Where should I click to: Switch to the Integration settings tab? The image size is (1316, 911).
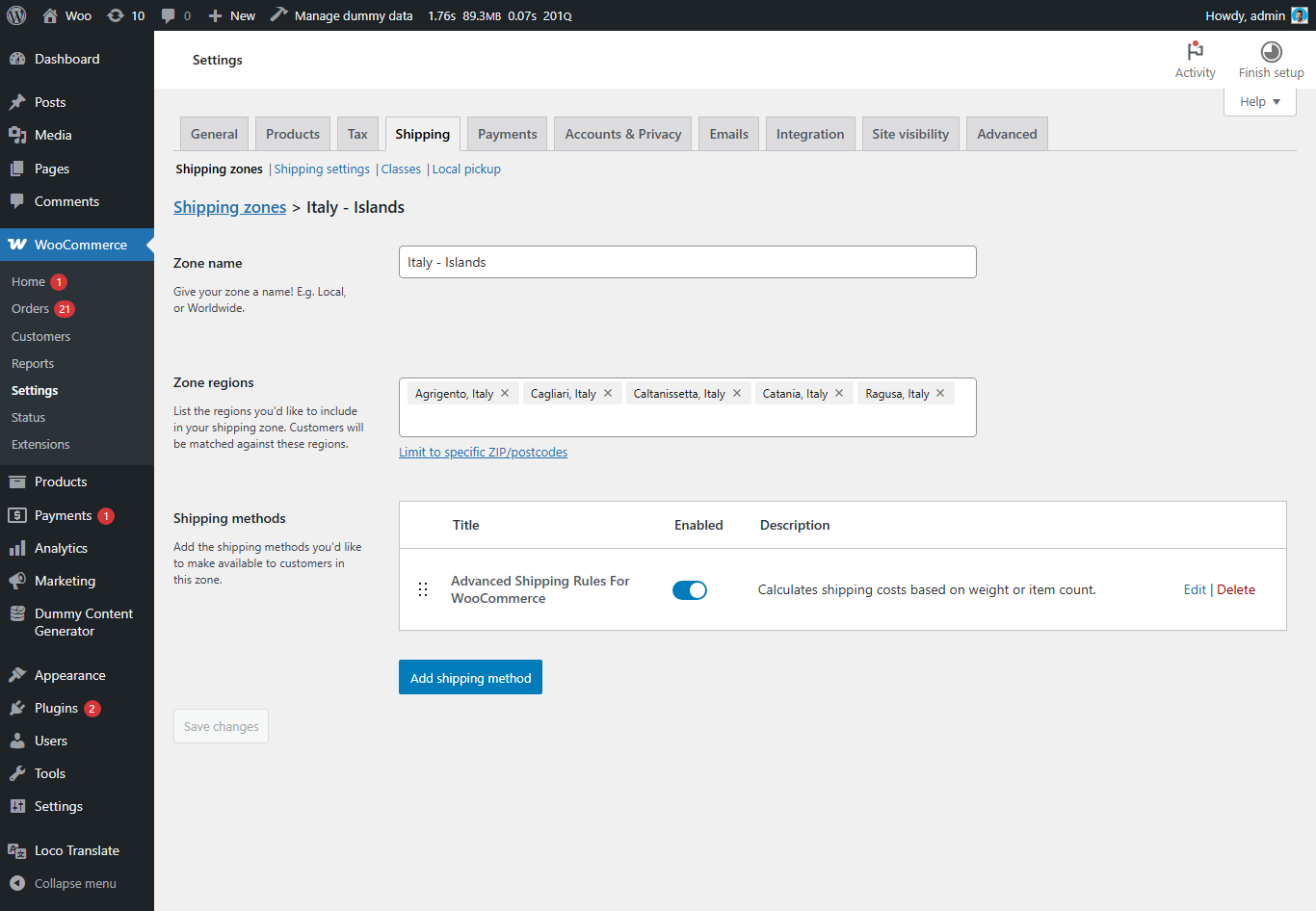[x=810, y=134]
